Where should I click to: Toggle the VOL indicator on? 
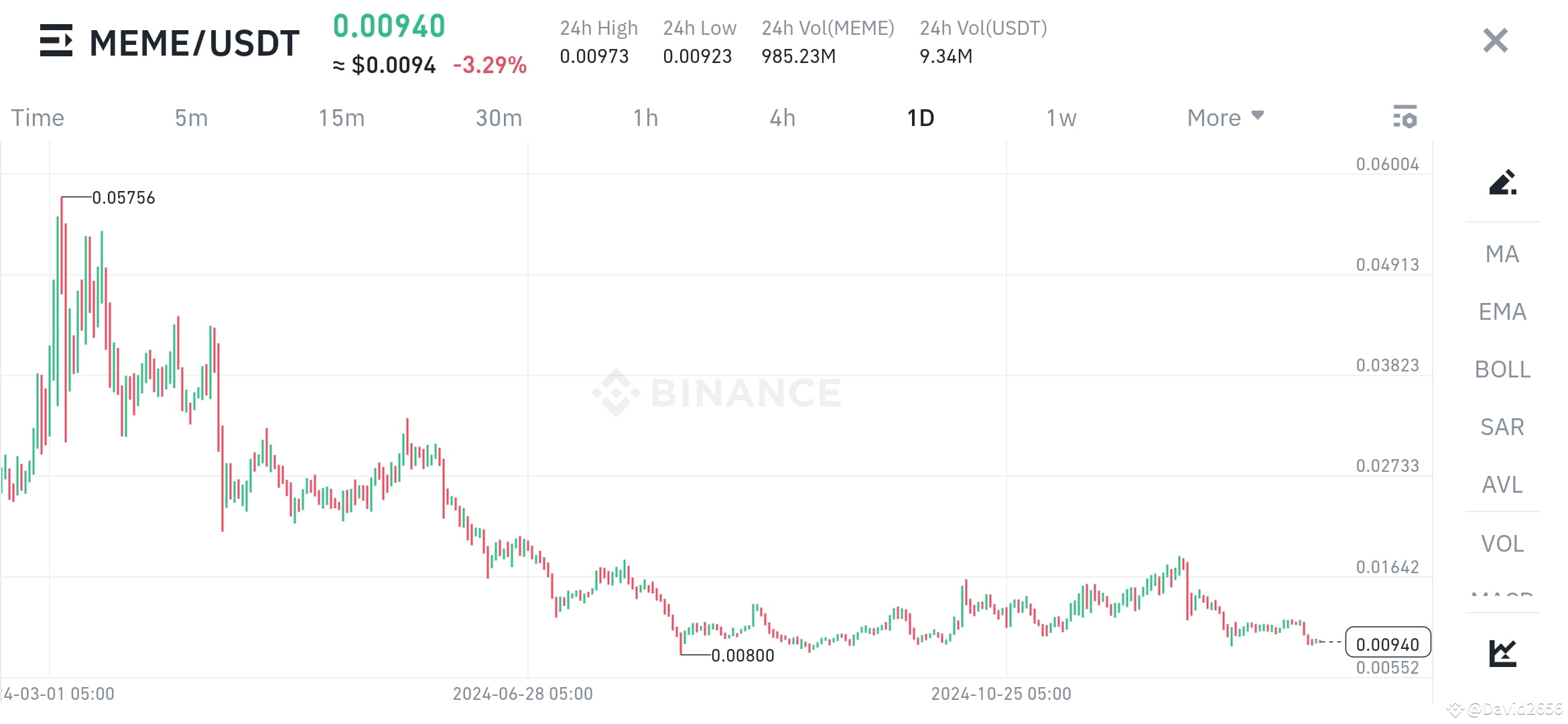[1502, 543]
